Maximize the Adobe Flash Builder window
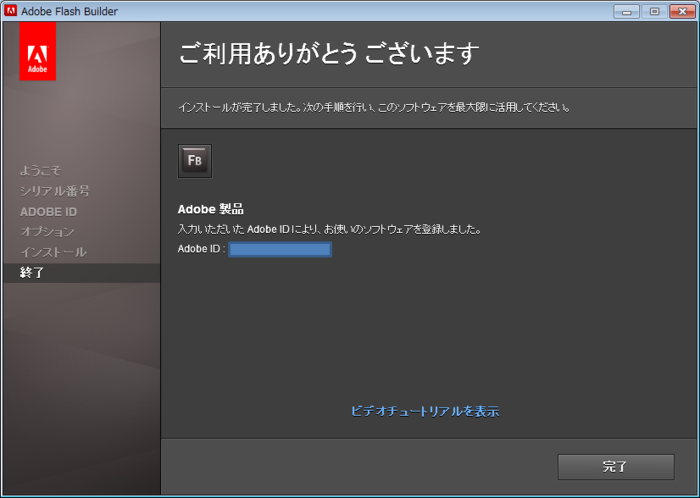This screenshot has height=498, width=700. [654, 12]
